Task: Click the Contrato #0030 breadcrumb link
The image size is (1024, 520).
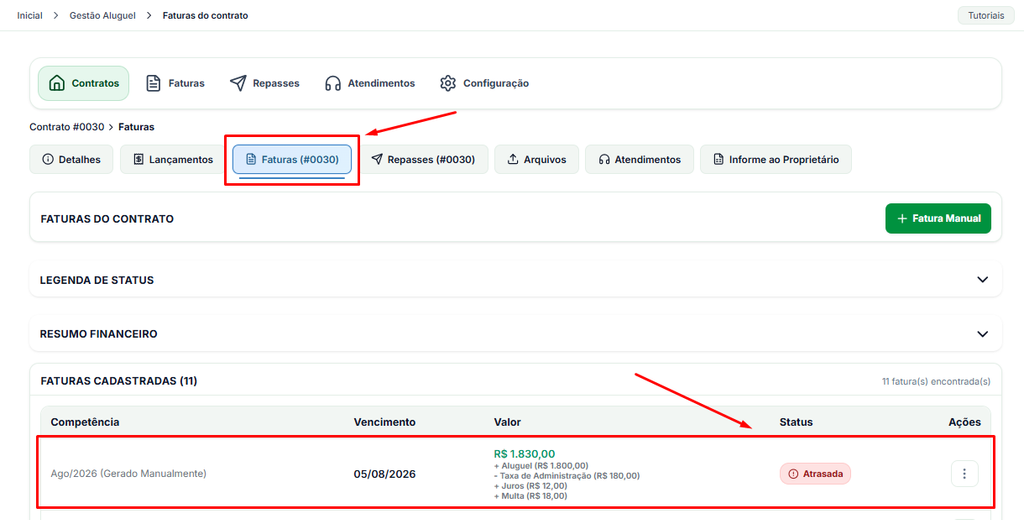Action: 67,127
